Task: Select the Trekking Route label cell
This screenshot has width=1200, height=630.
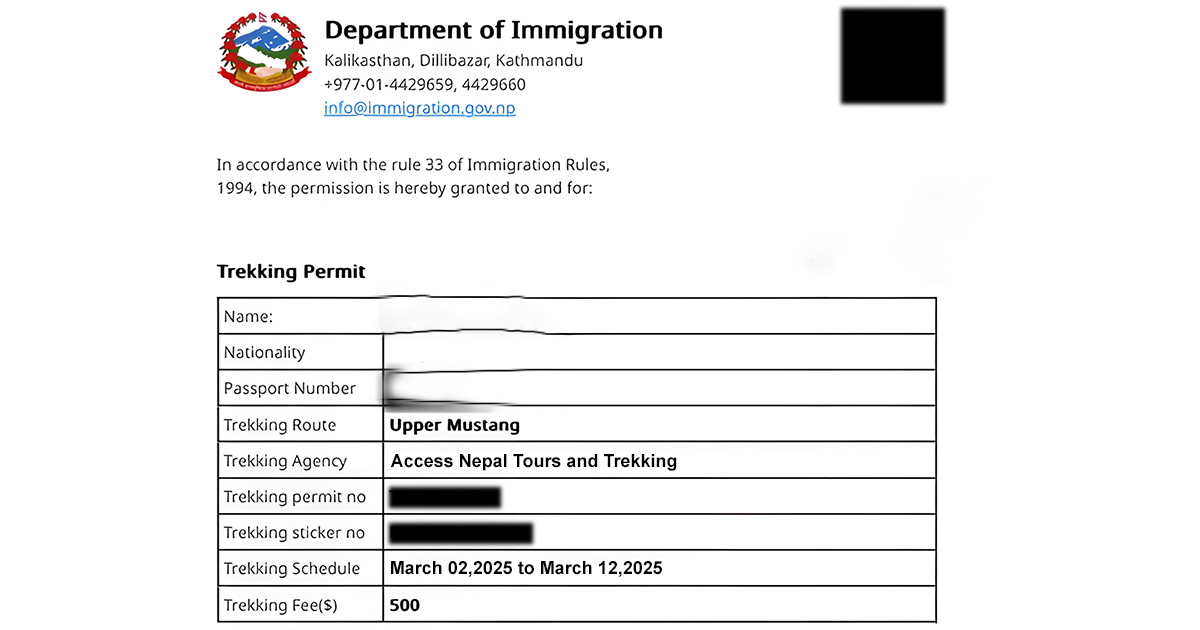Action: click(x=280, y=425)
